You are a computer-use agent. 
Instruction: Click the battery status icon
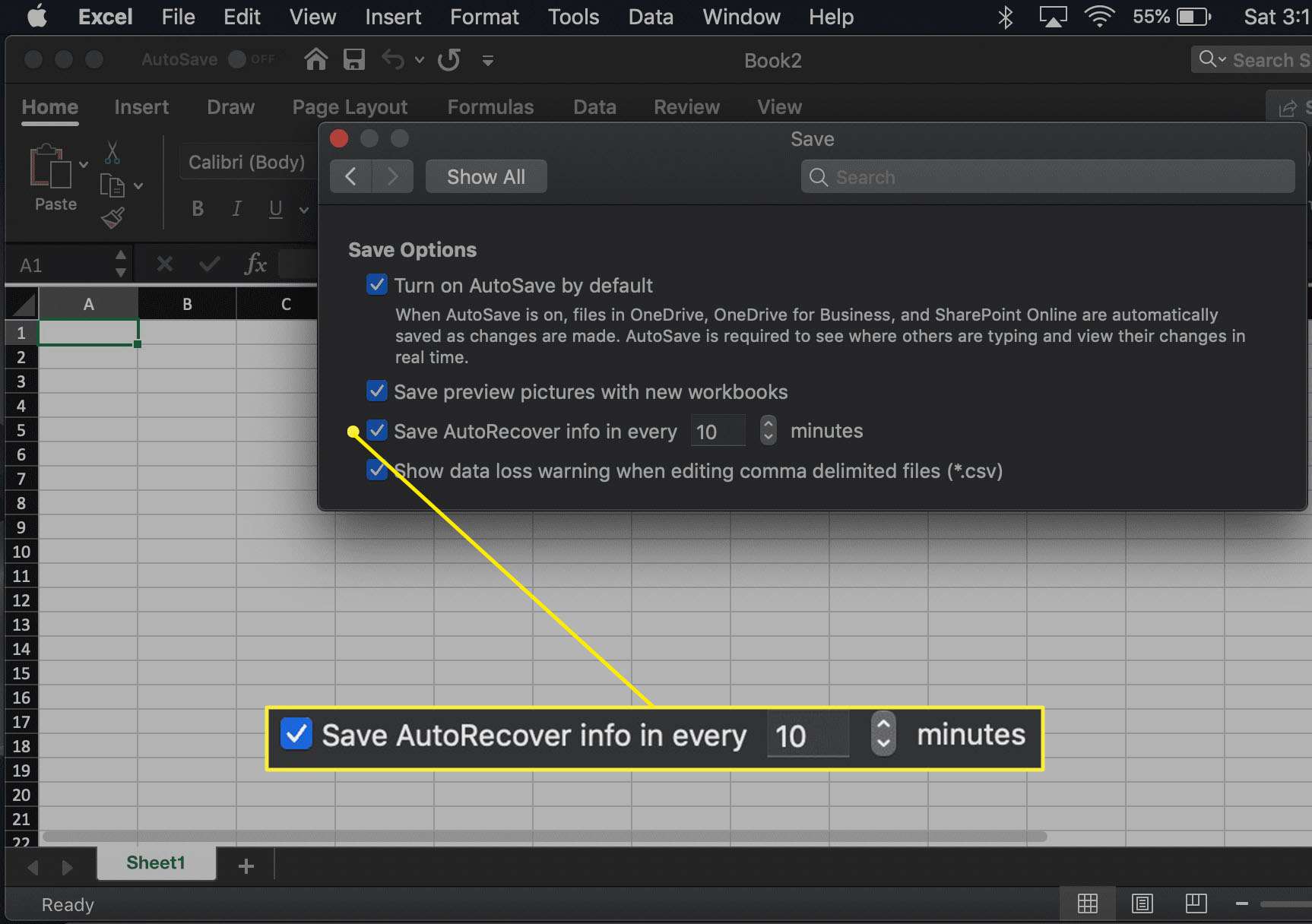(1193, 17)
